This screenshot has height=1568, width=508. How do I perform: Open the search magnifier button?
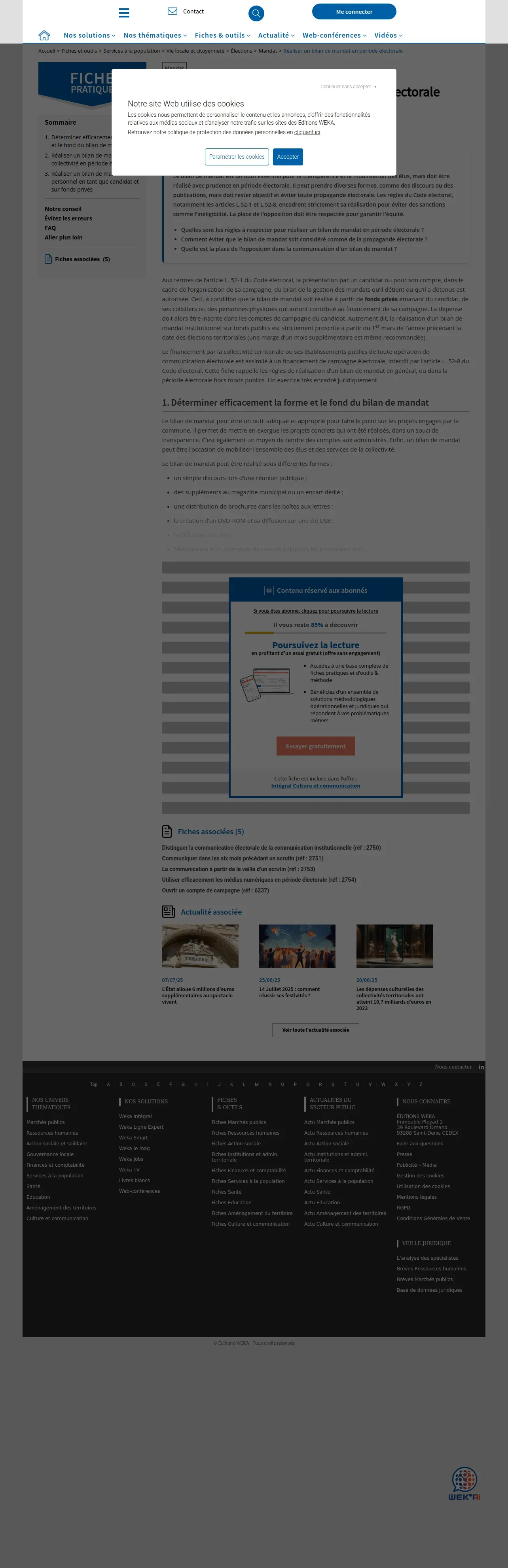pyautogui.click(x=256, y=13)
